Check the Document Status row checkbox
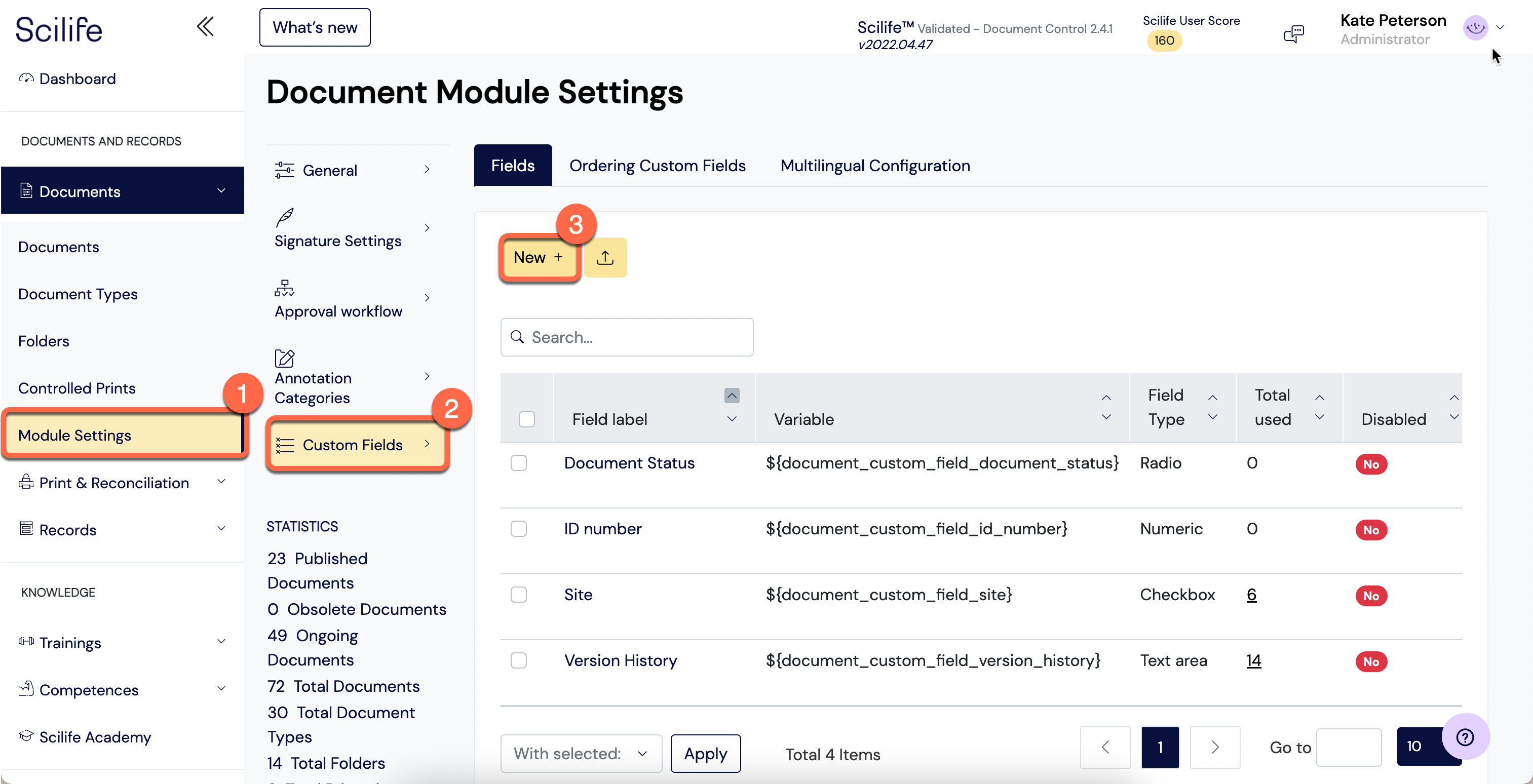 (518, 463)
